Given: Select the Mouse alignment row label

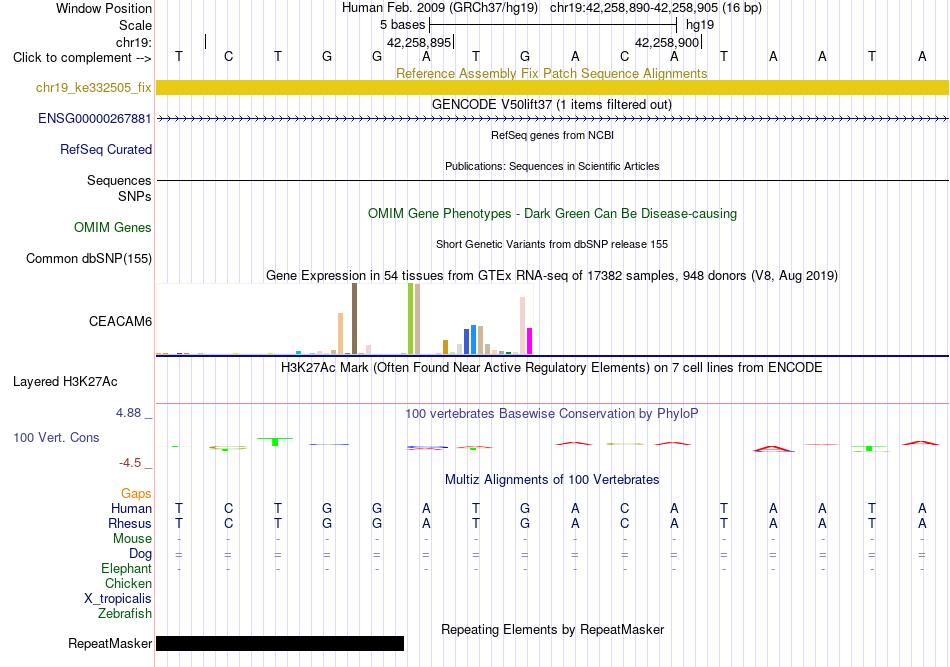Looking at the screenshot, I should (133, 539).
